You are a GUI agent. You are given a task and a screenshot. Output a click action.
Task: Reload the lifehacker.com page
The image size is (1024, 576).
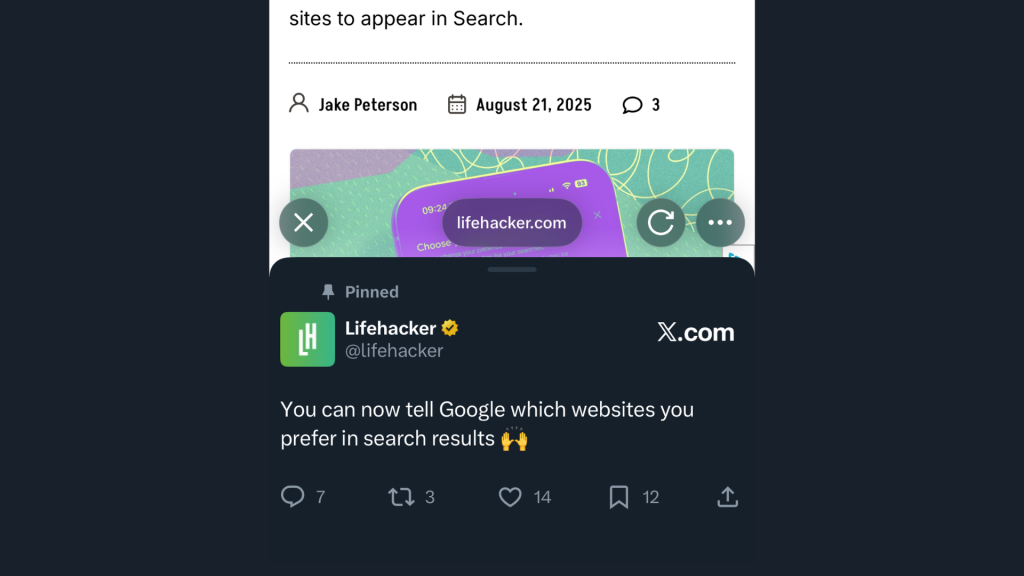click(661, 223)
